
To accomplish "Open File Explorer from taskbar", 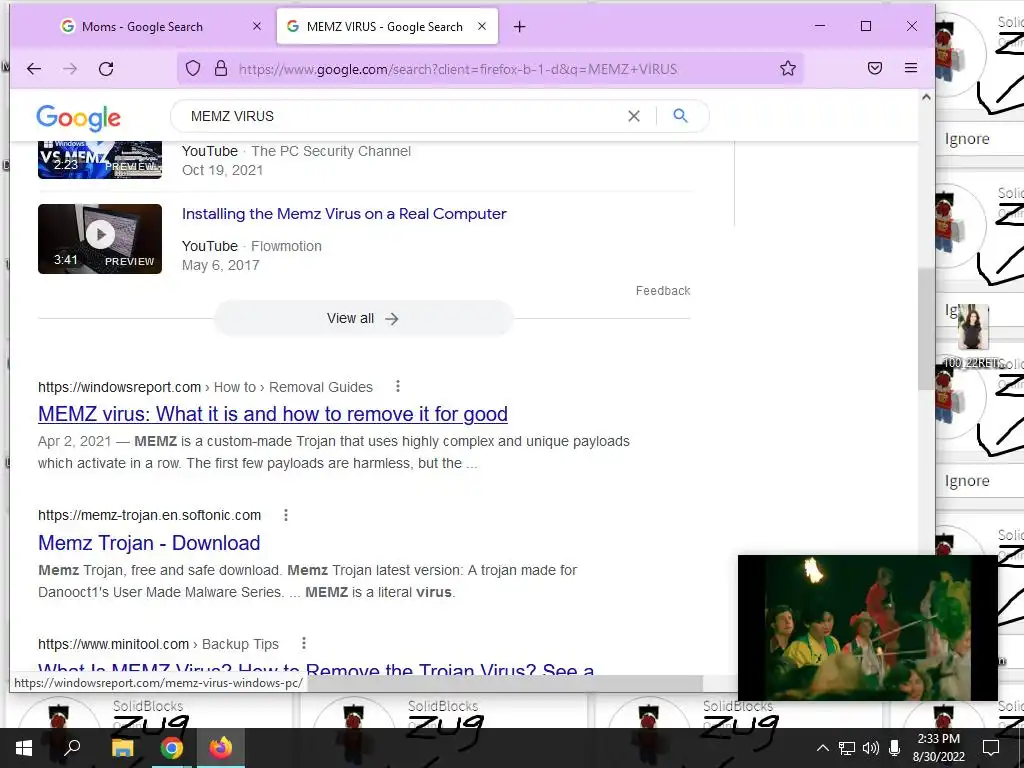I will pos(122,748).
